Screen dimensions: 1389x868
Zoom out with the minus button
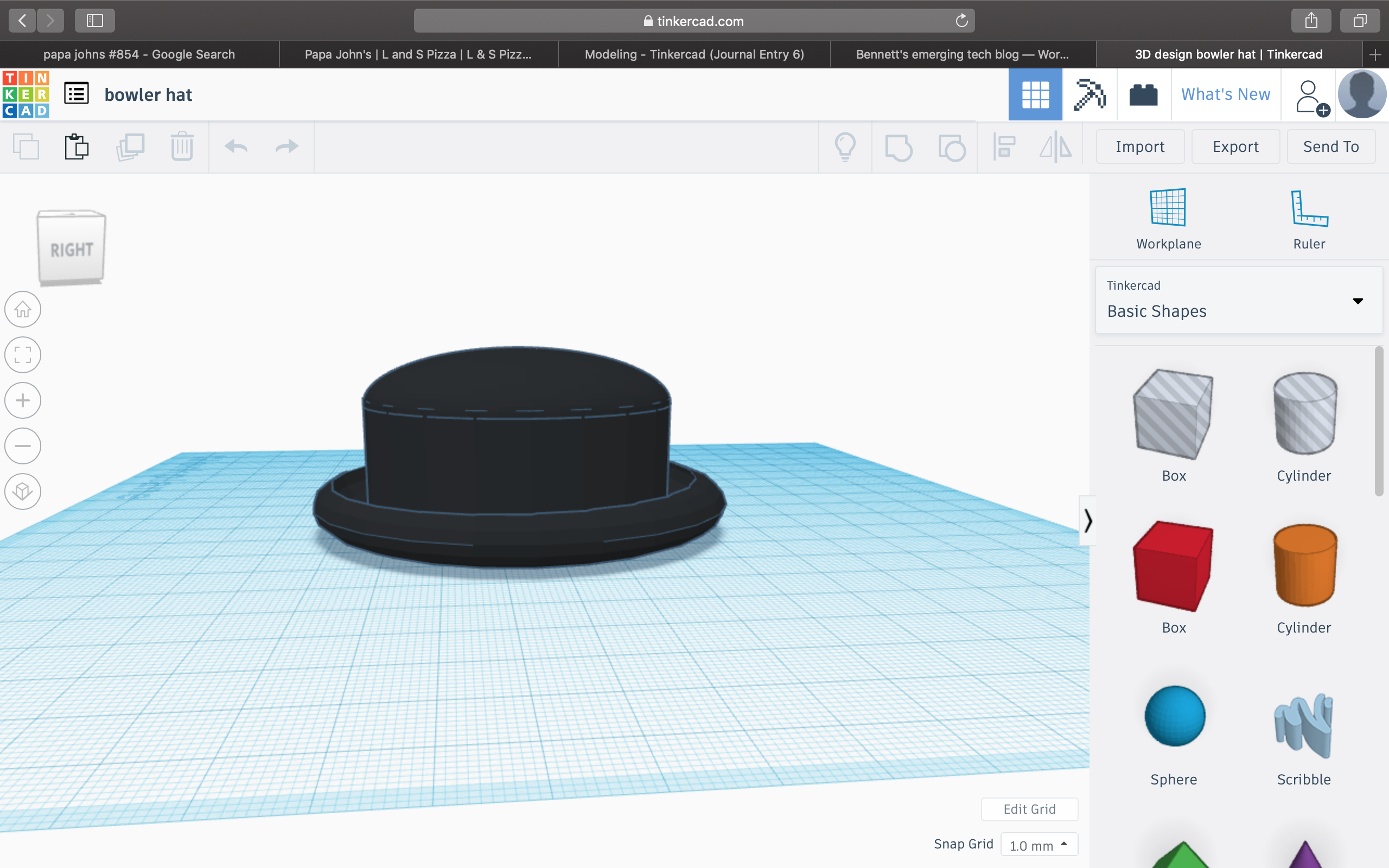(23, 445)
